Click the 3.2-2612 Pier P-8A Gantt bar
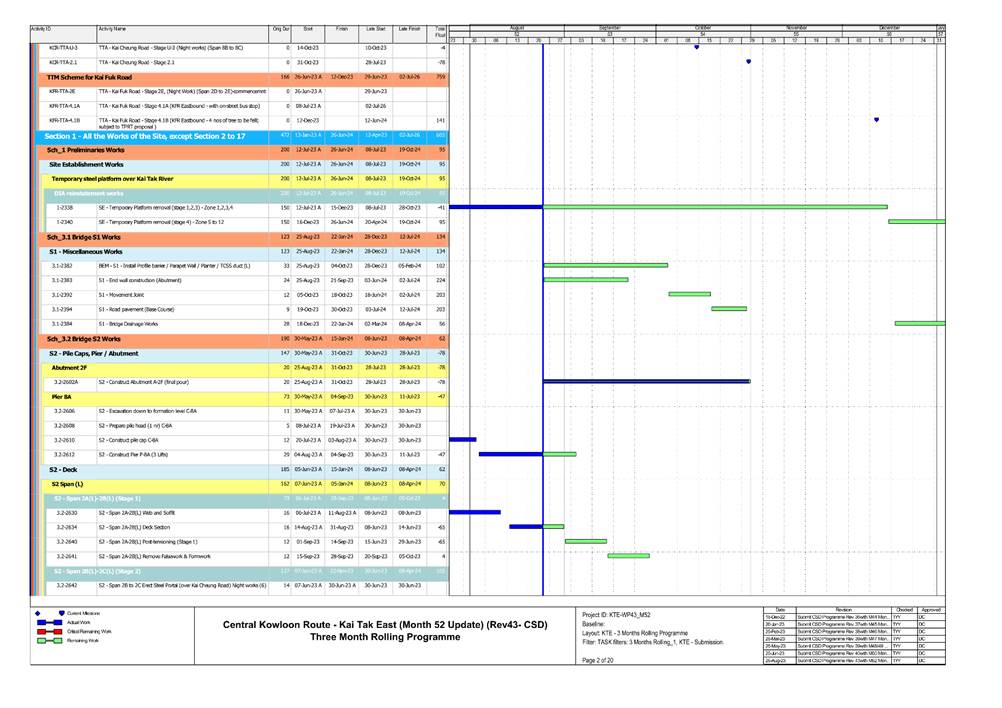Viewport: 1002px width, 708px height. point(510,454)
